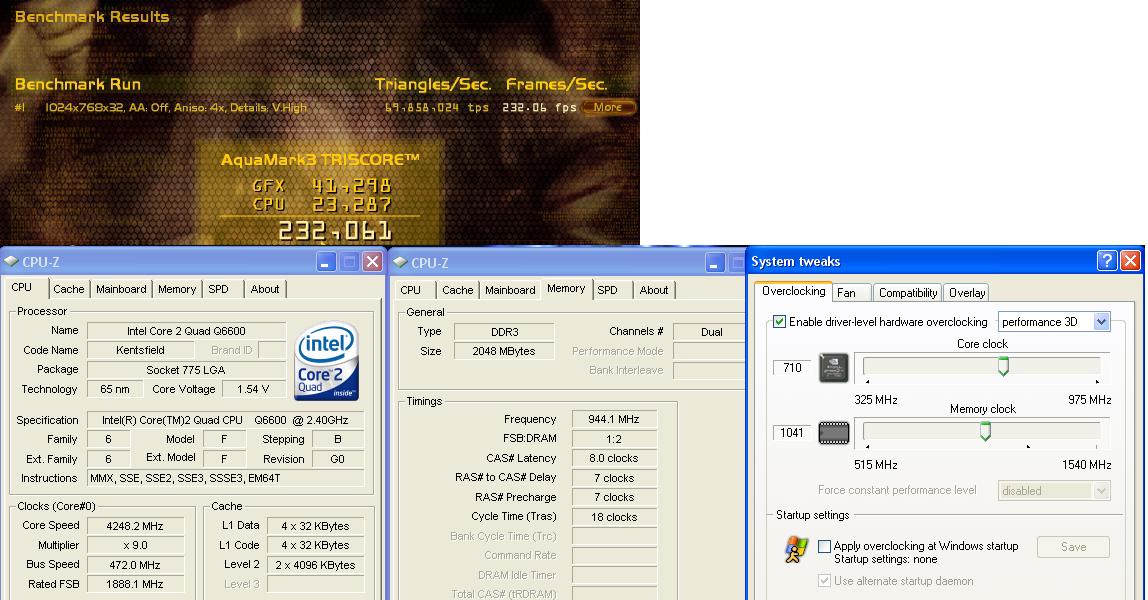Click the Multiplier value x 9.0
Screen dimensions: 1148x600
coord(135,545)
